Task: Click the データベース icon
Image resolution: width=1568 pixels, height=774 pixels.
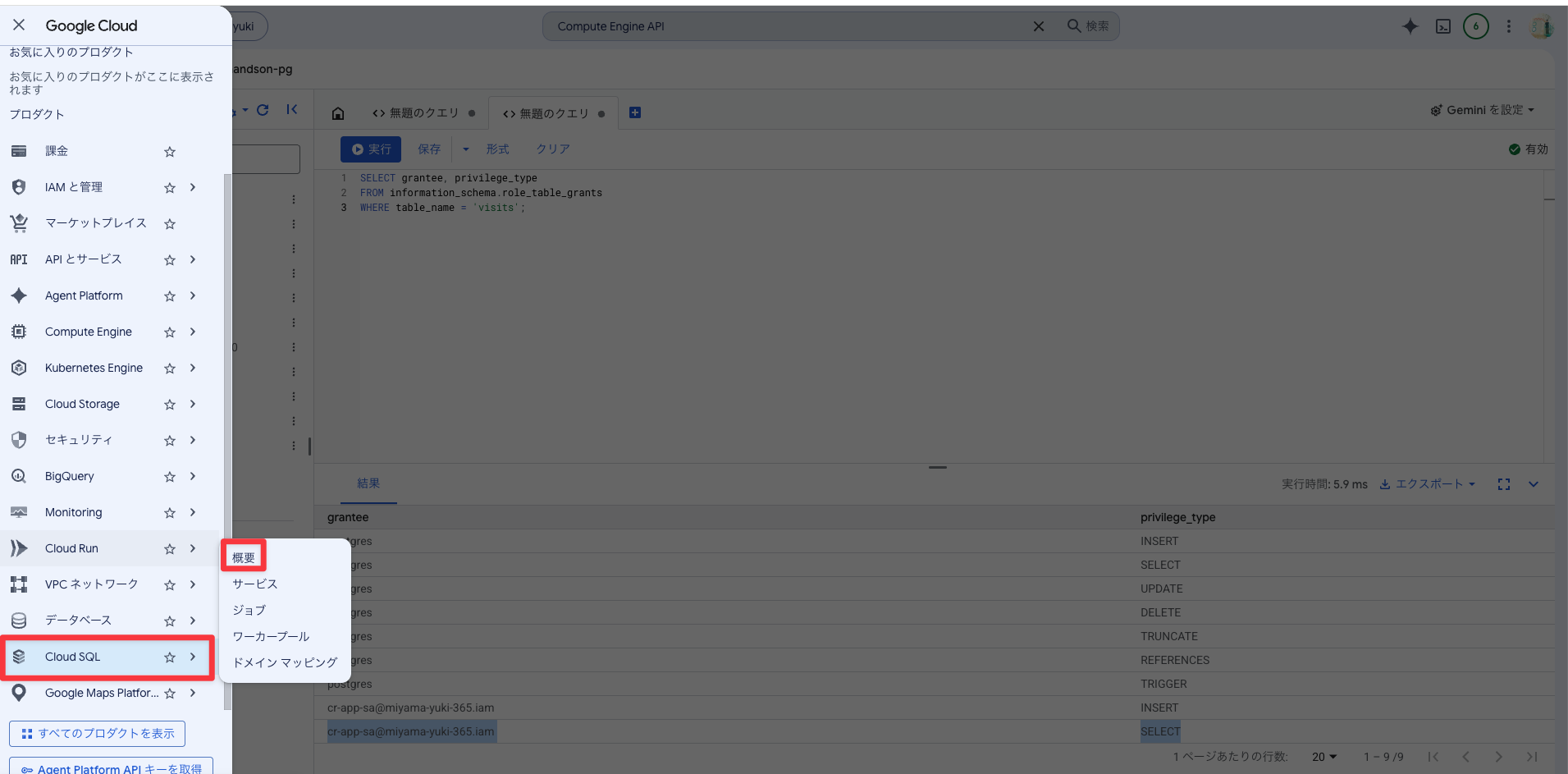Action: [19, 621]
